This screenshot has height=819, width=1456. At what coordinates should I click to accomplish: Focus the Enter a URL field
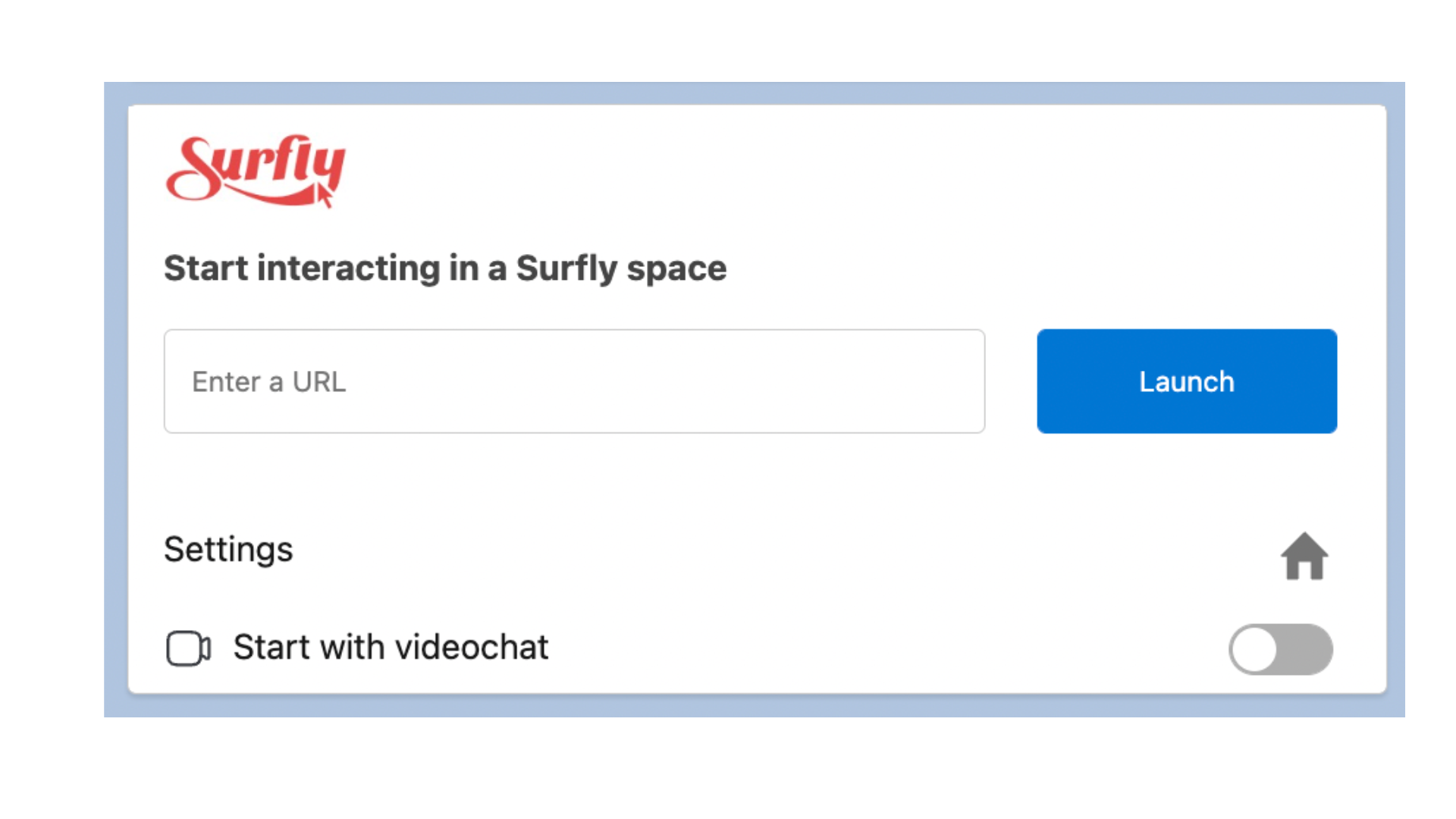574,381
